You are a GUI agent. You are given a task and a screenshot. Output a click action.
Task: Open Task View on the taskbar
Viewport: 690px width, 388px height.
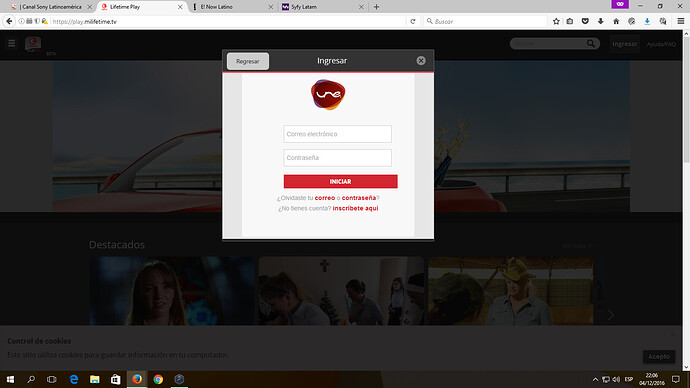(51, 379)
